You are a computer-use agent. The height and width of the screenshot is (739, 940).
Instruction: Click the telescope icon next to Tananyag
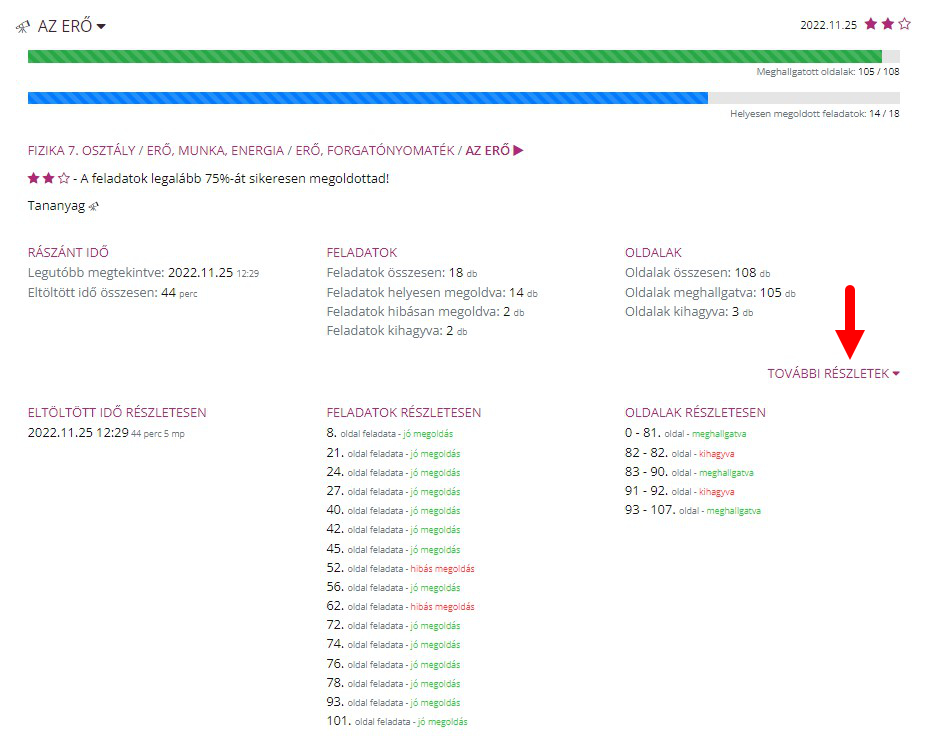[95, 206]
